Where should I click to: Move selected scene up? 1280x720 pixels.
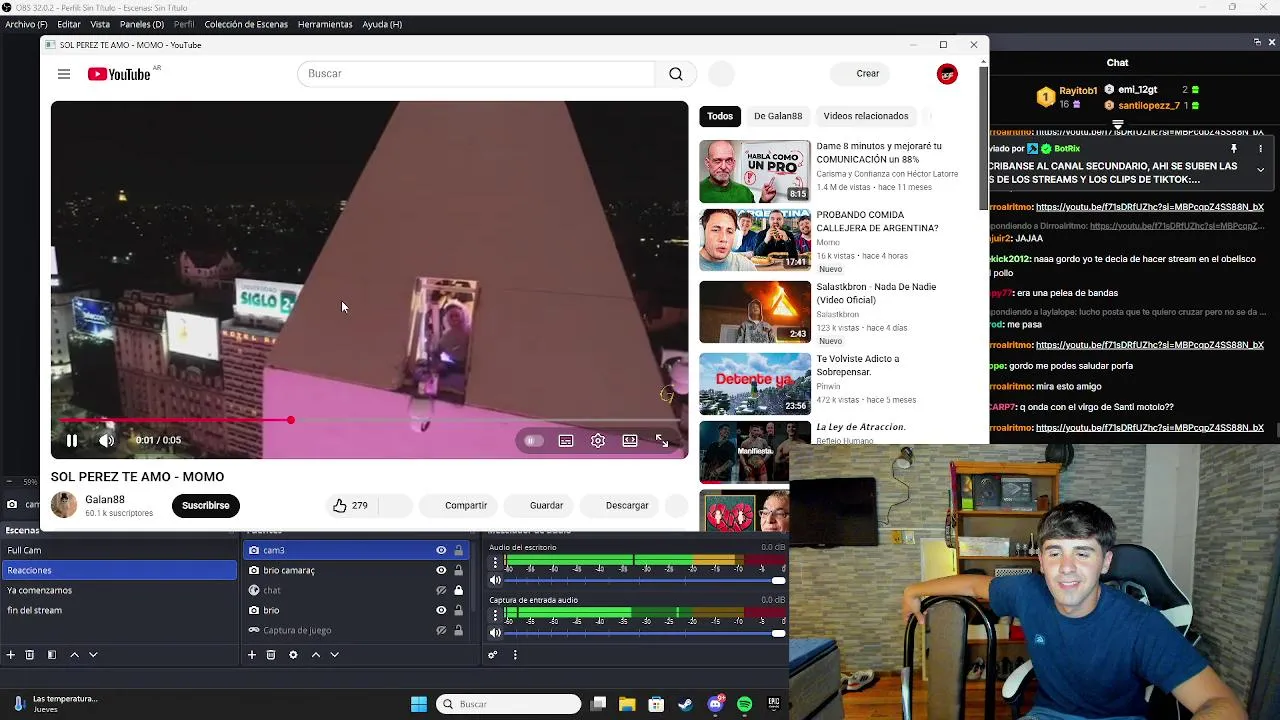74,655
